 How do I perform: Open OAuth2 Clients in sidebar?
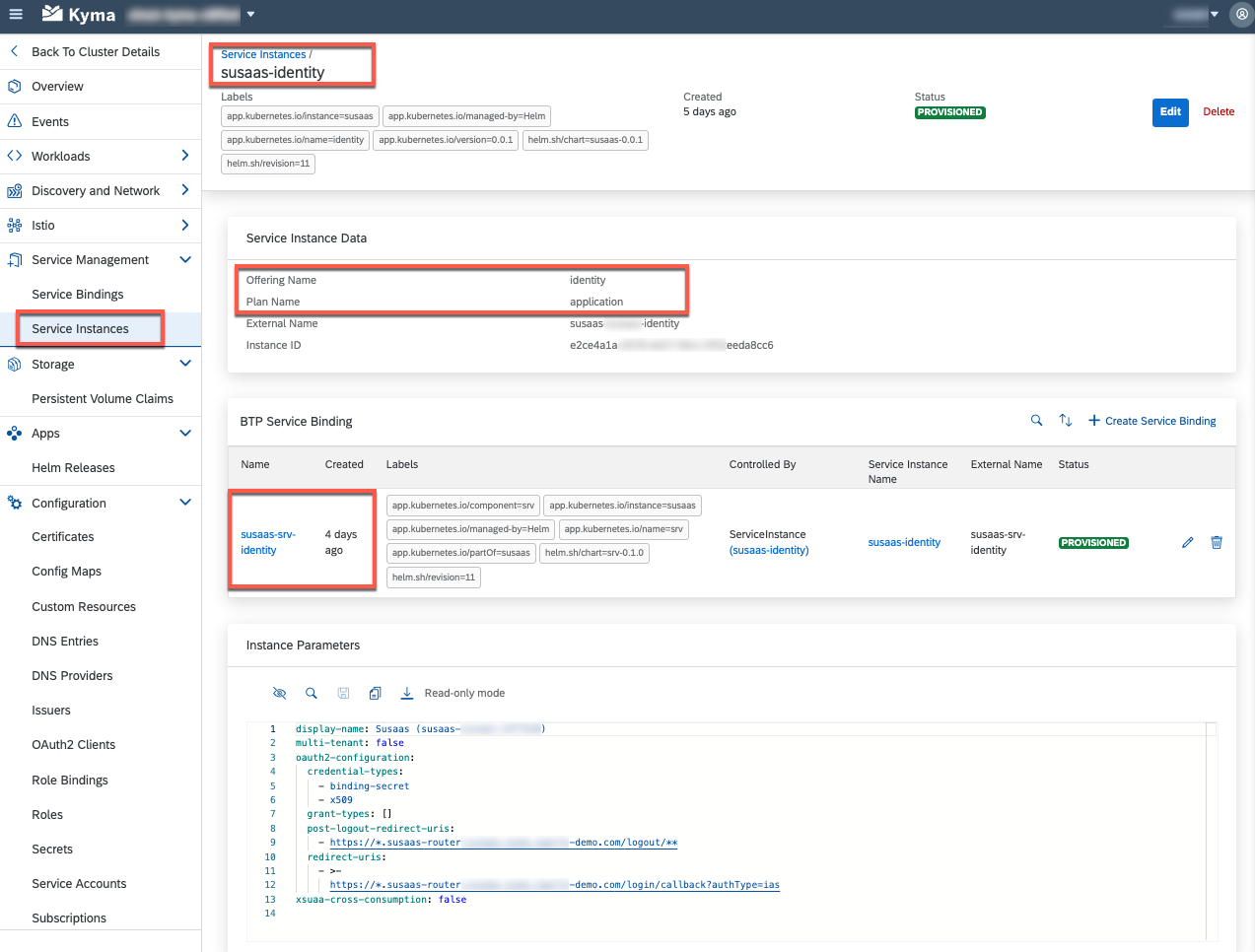click(74, 745)
